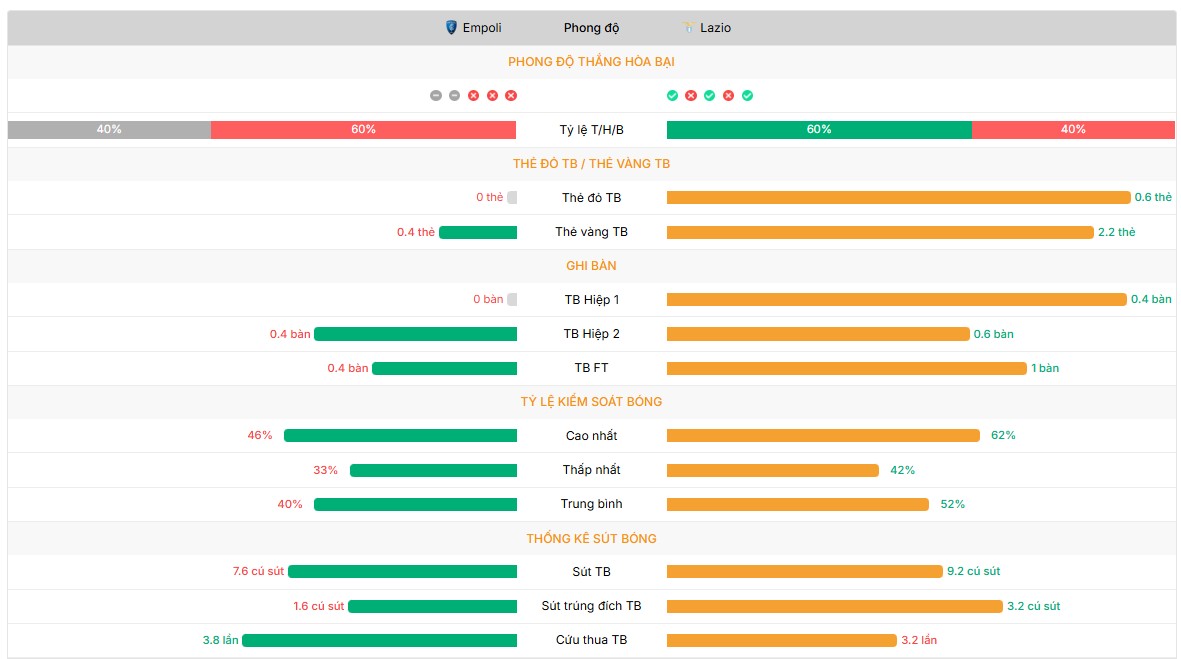Click the THẺ ĐỎ TB / THẺ VÀNG TB heading
The height and width of the screenshot is (659, 1181).
click(591, 163)
